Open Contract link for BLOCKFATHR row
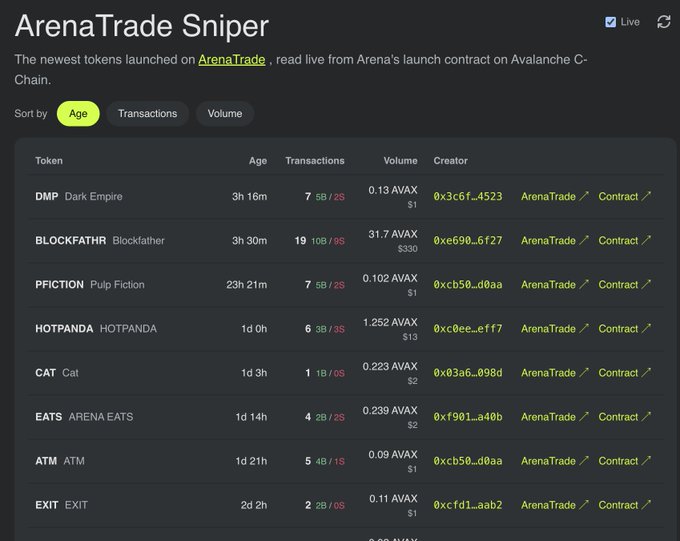Screen dimensions: 680x541 pyautogui.click(x=624, y=241)
